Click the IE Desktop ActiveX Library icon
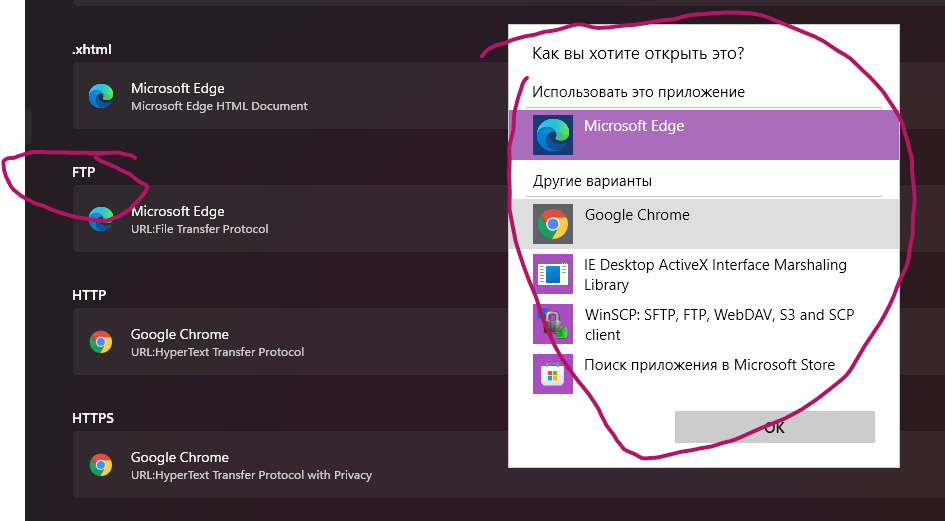 point(553,274)
